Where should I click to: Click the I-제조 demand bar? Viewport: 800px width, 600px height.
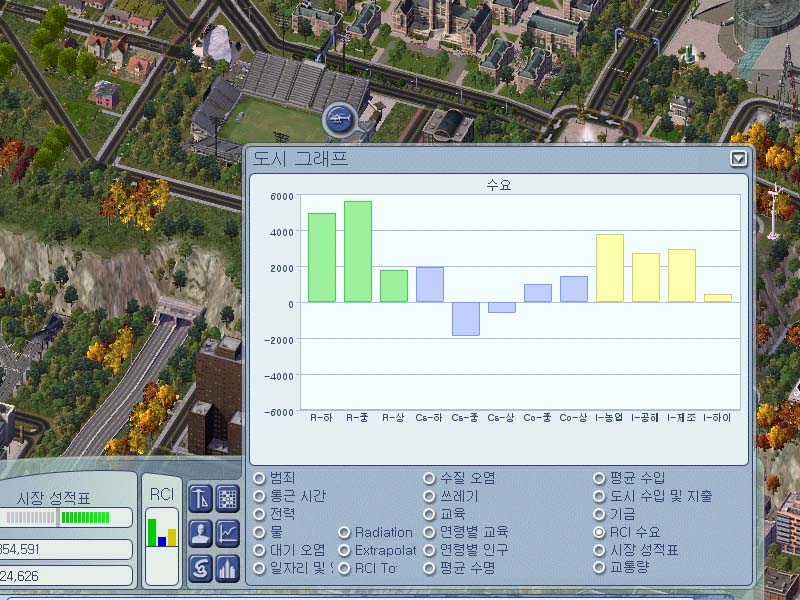click(x=682, y=276)
